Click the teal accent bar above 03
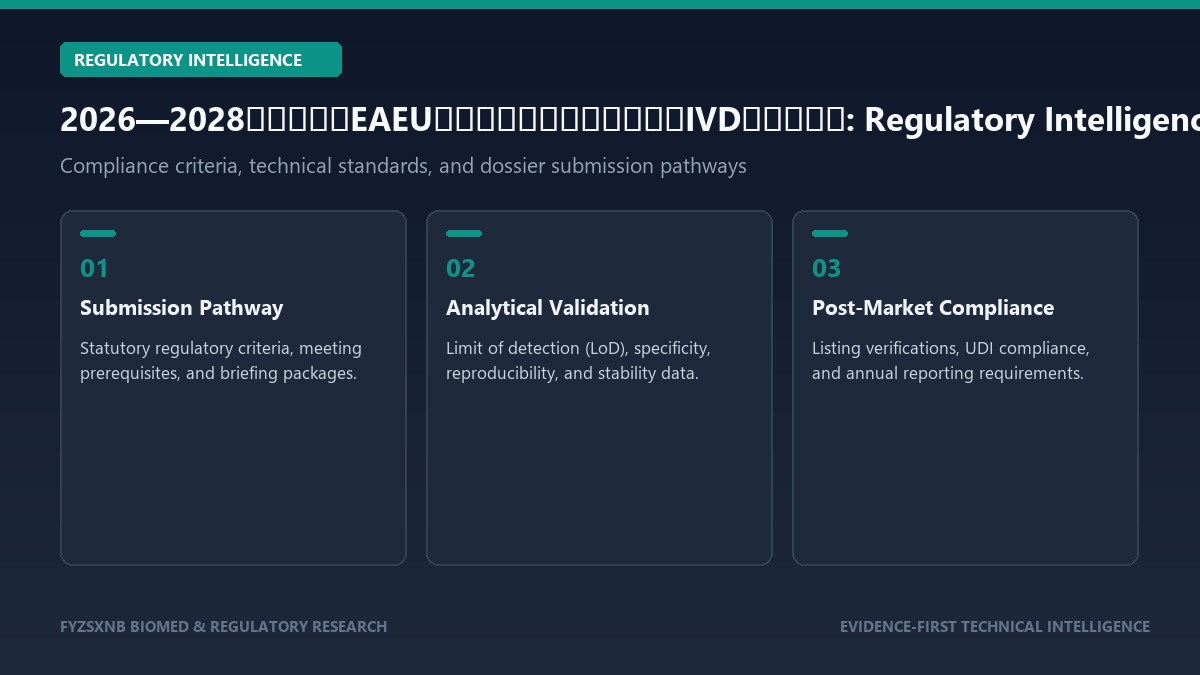 830,234
